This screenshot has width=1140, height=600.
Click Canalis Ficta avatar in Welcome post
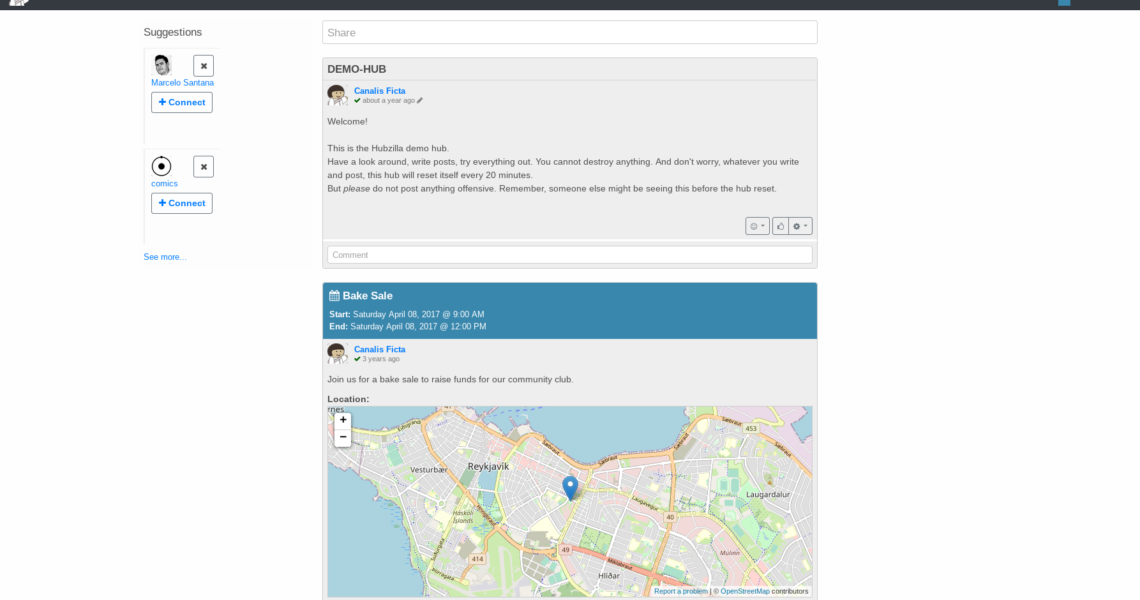coord(337,95)
